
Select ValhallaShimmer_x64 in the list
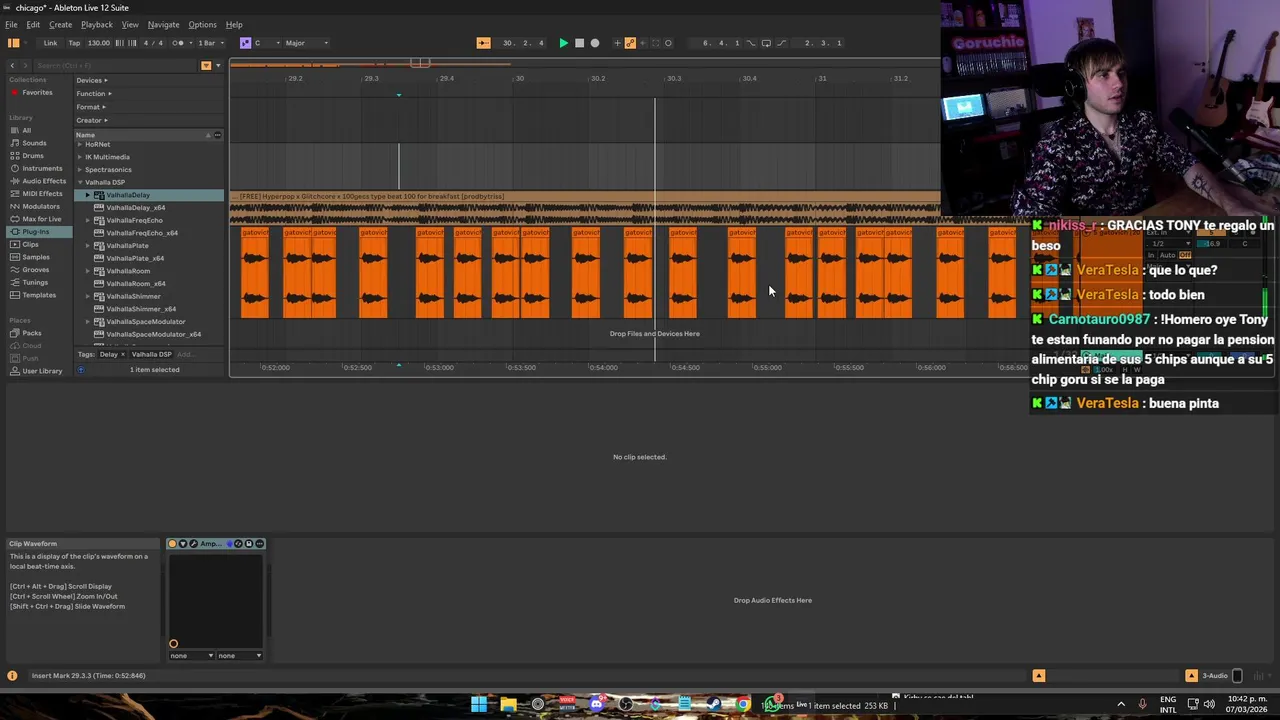[x=141, y=309]
